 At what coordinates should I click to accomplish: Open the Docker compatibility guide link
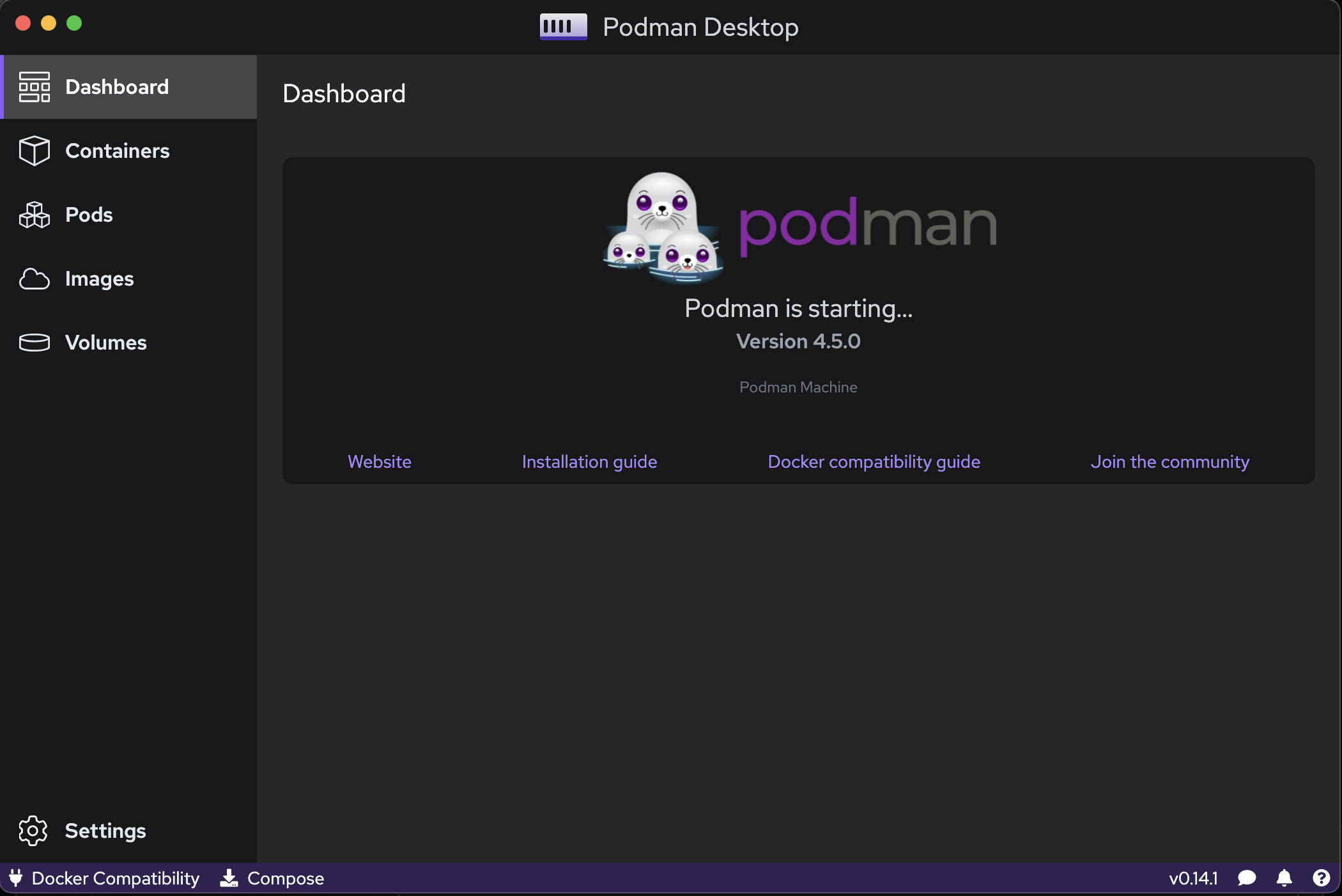[x=874, y=461]
